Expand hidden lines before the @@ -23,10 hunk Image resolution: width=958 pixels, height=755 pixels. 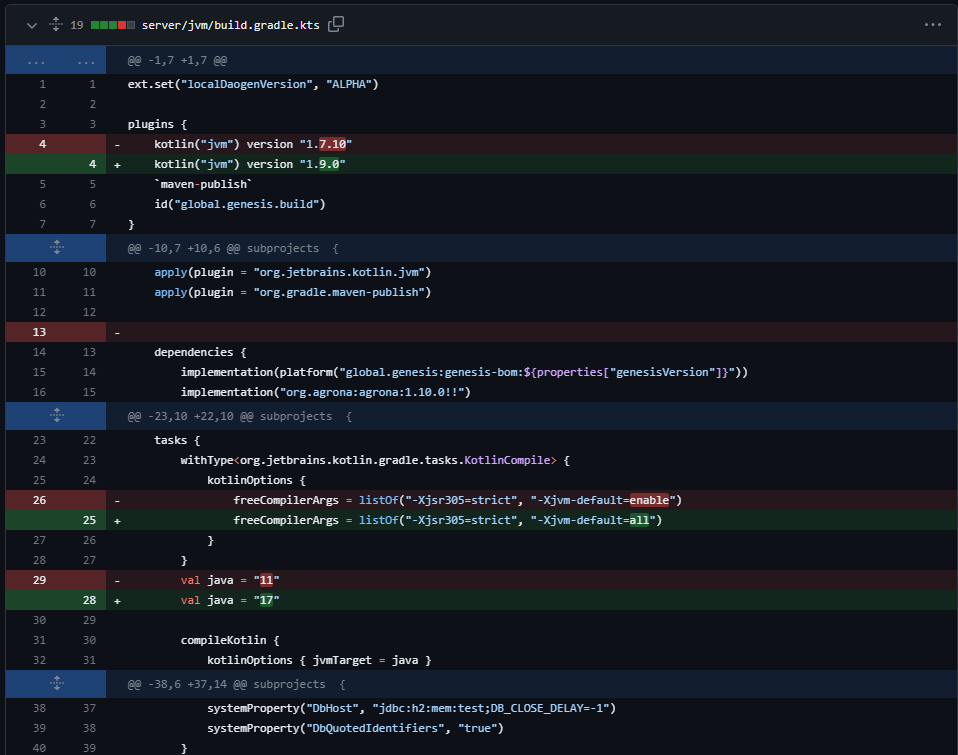coord(56,415)
